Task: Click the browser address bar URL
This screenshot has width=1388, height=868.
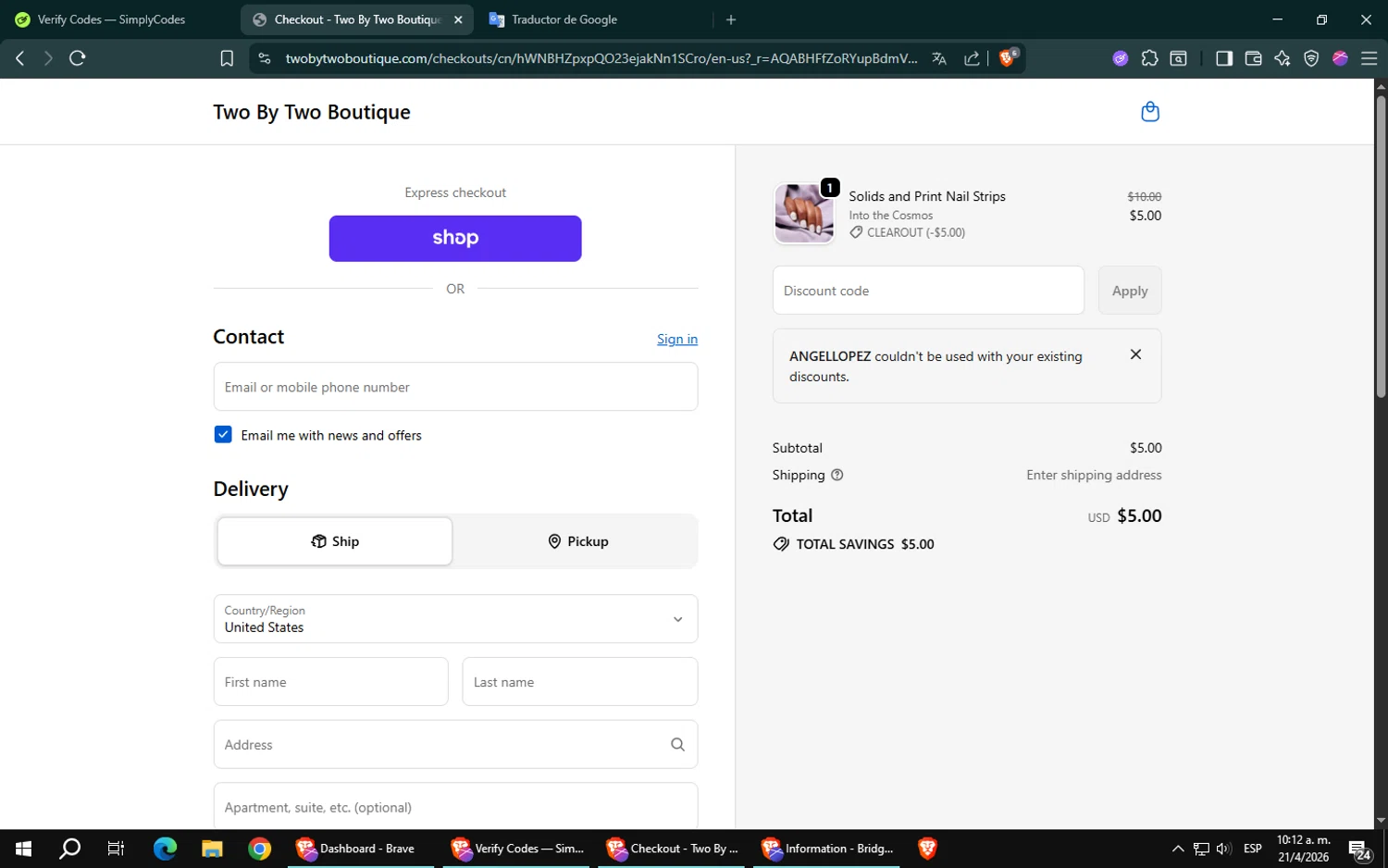Action: point(601,58)
